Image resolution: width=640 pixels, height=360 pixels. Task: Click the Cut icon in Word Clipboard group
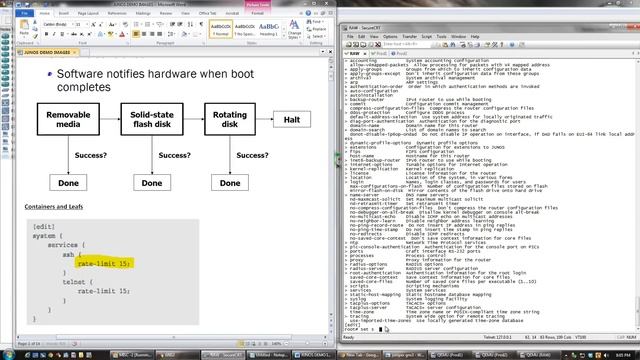(x=35, y=22)
